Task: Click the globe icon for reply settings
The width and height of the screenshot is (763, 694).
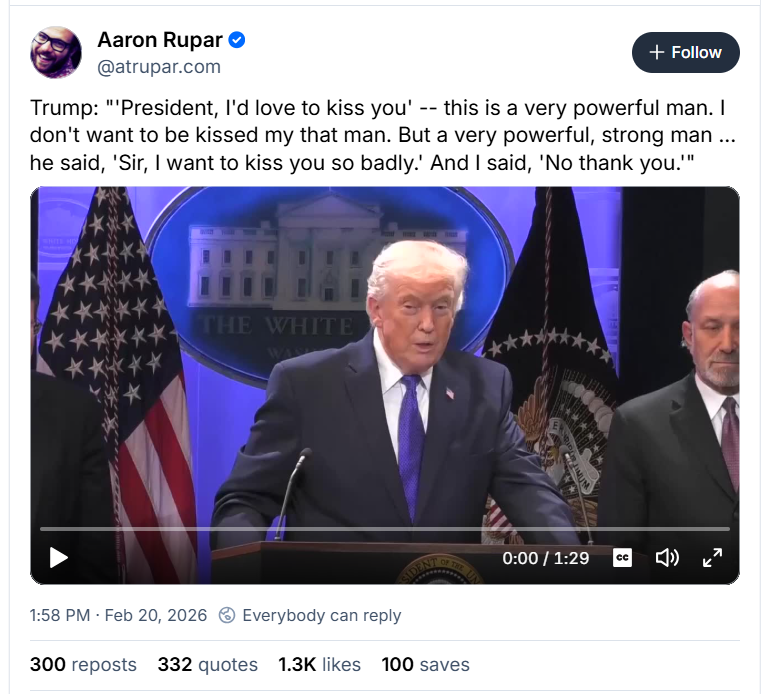Action: [x=227, y=615]
